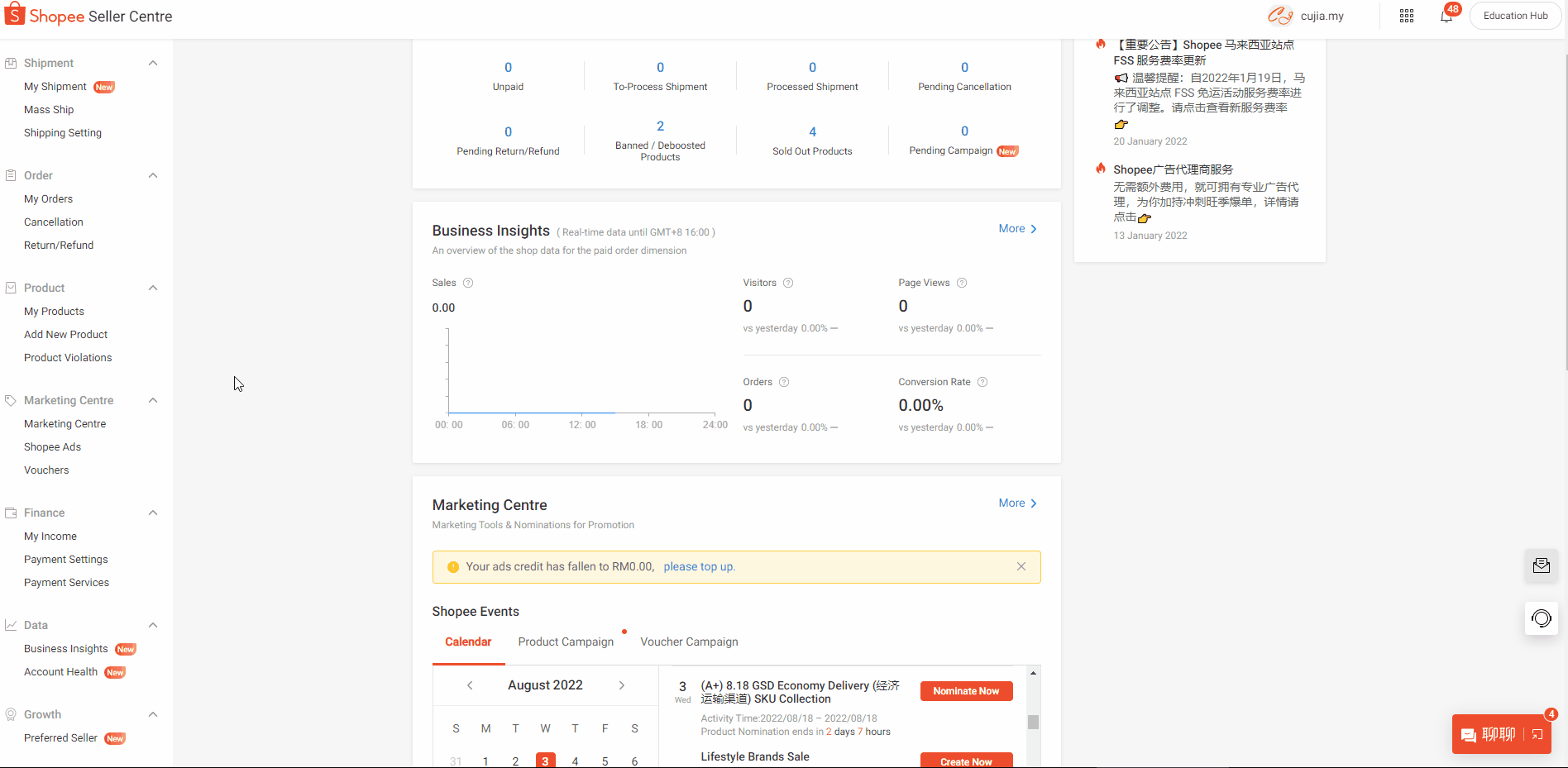Click the Data chart icon in sidebar
The height and width of the screenshot is (768, 1568).
point(12,625)
